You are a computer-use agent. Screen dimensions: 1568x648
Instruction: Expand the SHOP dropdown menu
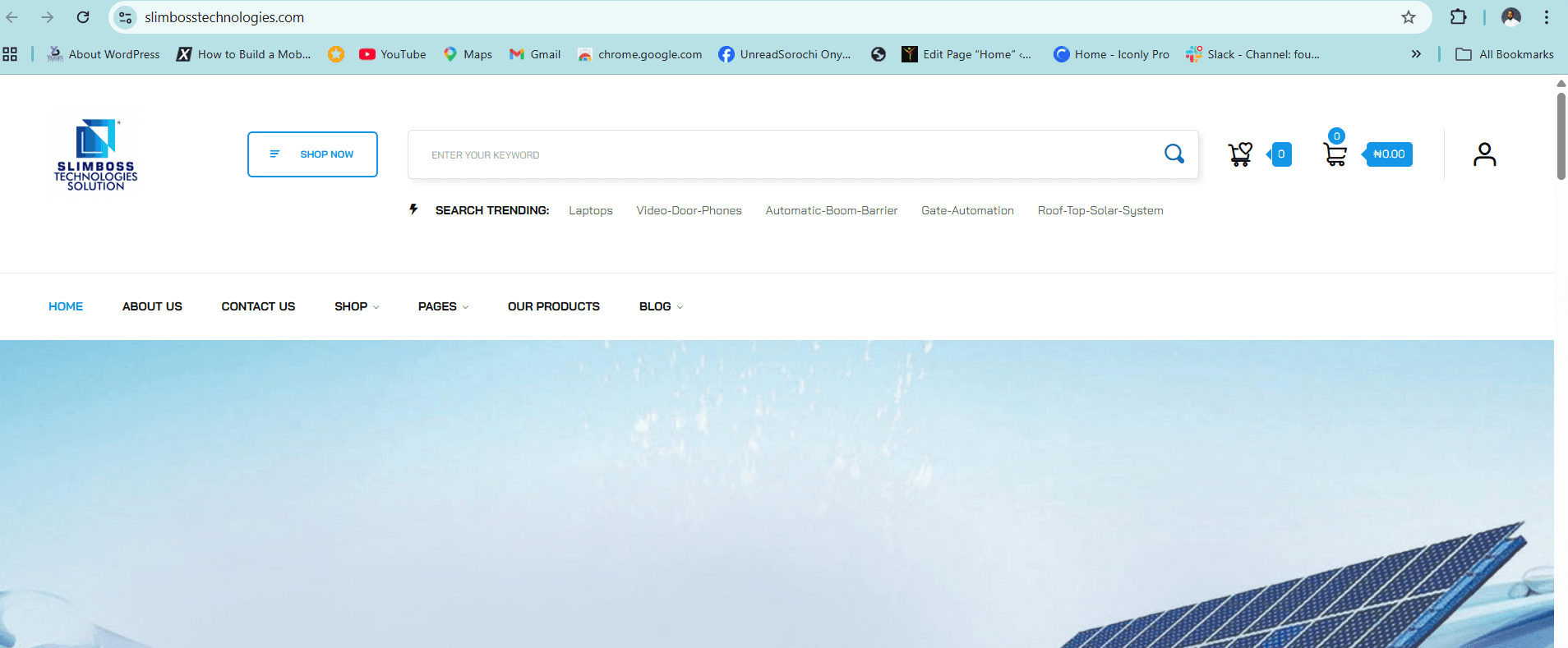pos(357,306)
